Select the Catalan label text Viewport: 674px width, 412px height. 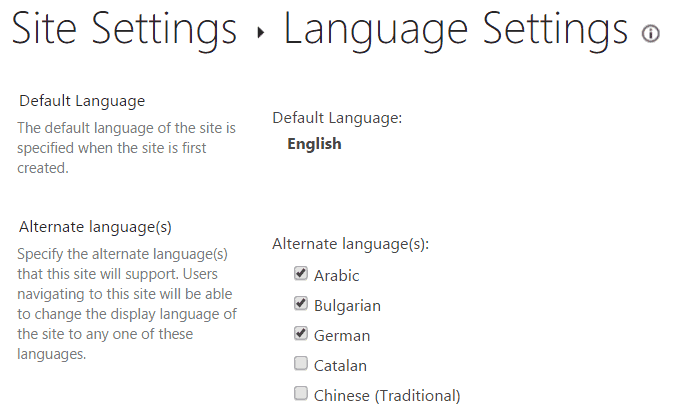(x=340, y=365)
